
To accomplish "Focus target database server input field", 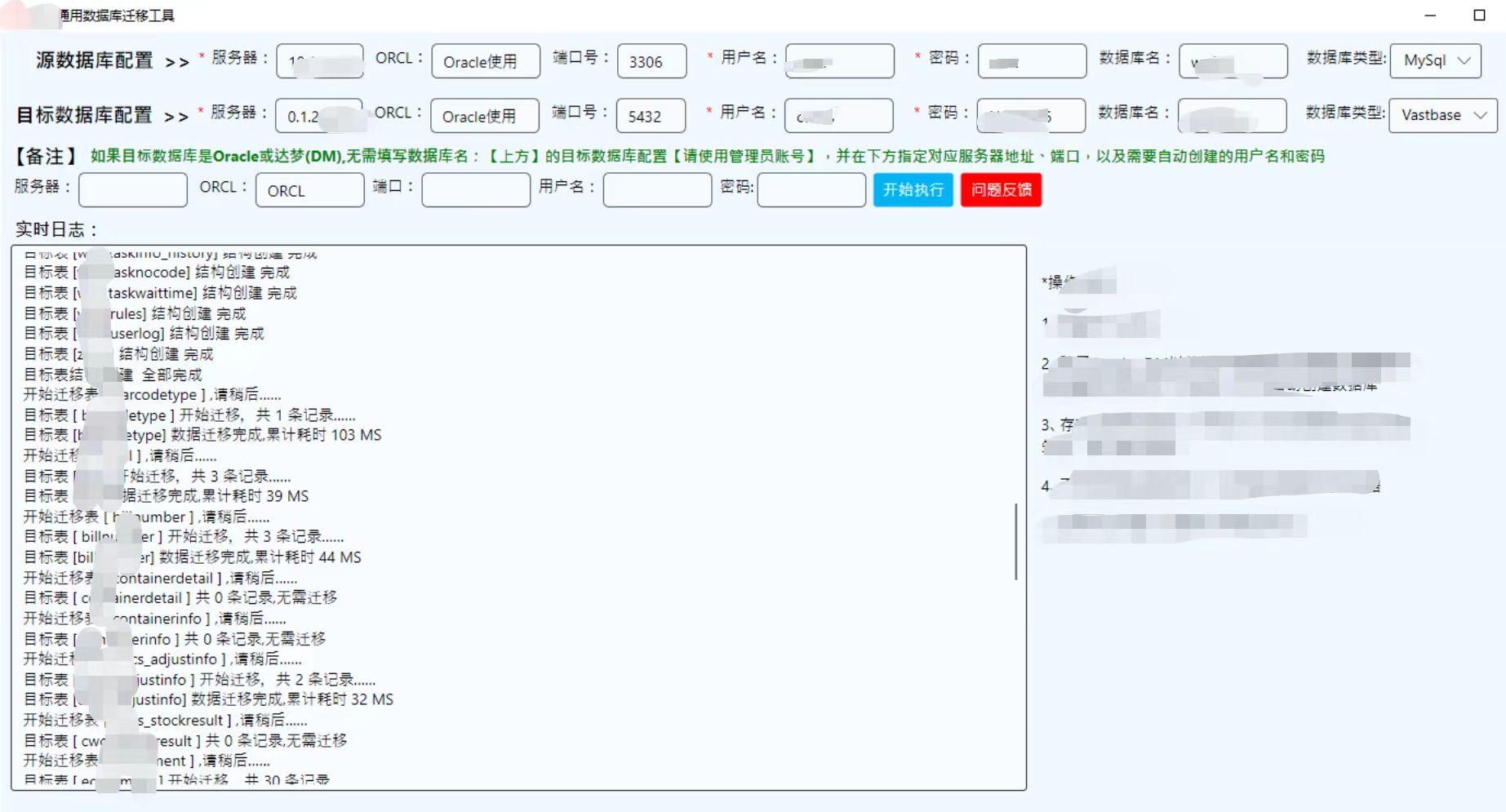I will [319, 116].
